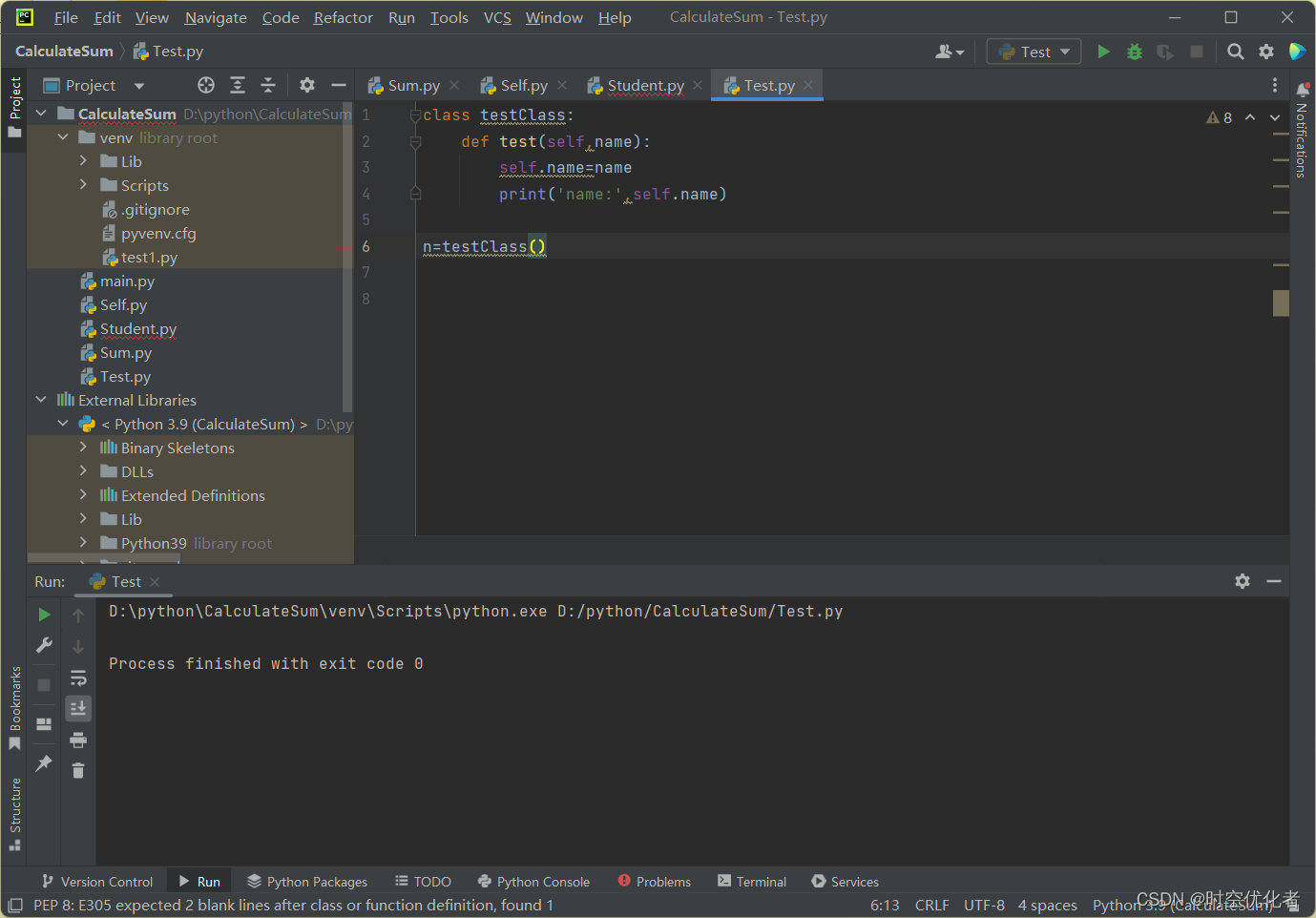Close the Self.py editor tab
Image resolution: width=1316 pixels, height=918 pixels.
(x=562, y=85)
